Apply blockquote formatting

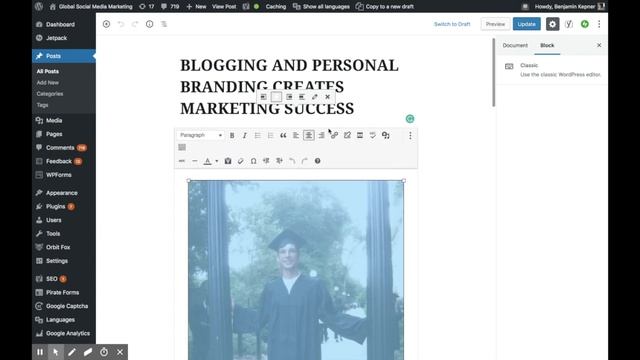(283, 136)
